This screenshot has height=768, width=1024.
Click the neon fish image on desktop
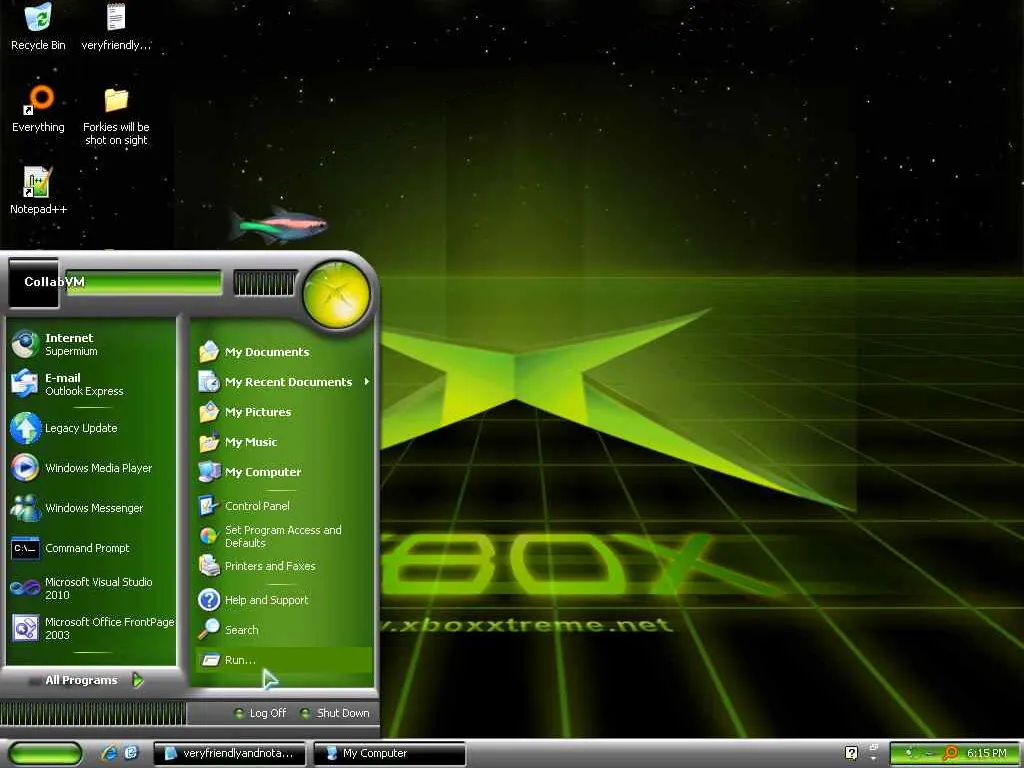click(278, 225)
